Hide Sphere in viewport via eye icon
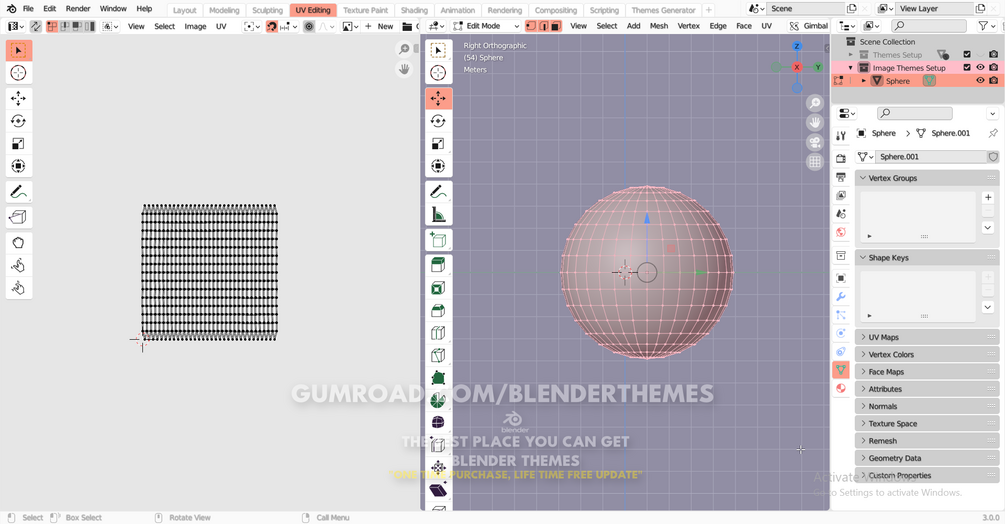This screenshot has height=524, width=1005. (980, 81)
